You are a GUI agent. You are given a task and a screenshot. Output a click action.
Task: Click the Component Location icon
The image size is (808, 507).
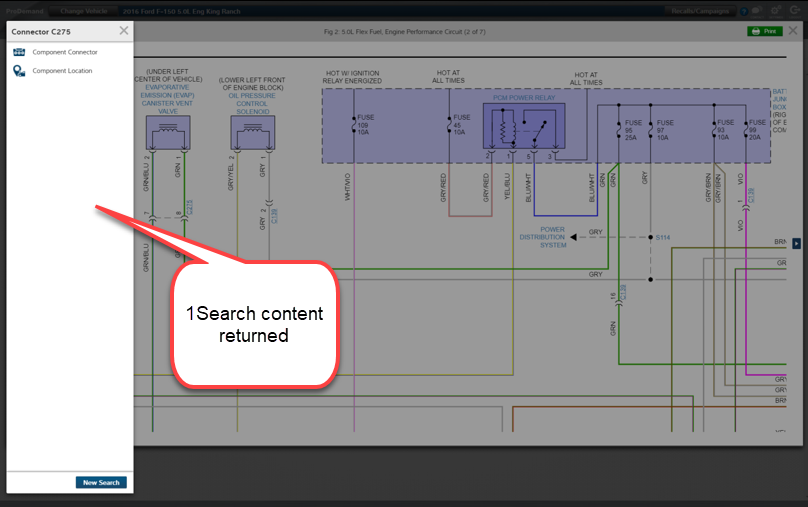click(18, 71)
